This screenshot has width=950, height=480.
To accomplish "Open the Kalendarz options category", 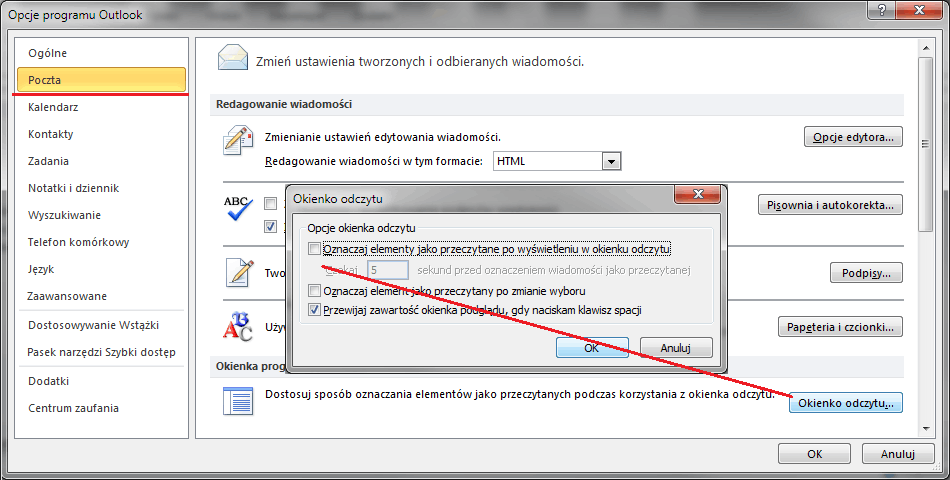I will [x=101, y=107].
